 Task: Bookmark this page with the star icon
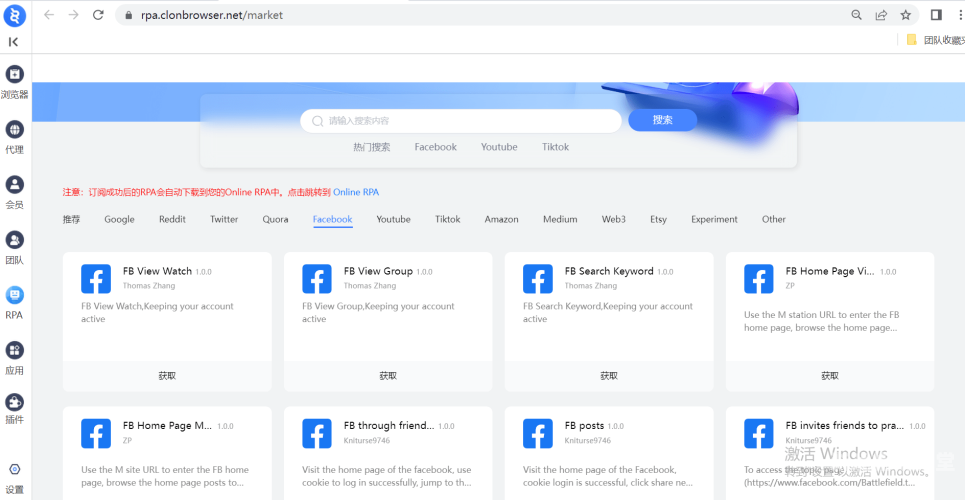point(905,15)
